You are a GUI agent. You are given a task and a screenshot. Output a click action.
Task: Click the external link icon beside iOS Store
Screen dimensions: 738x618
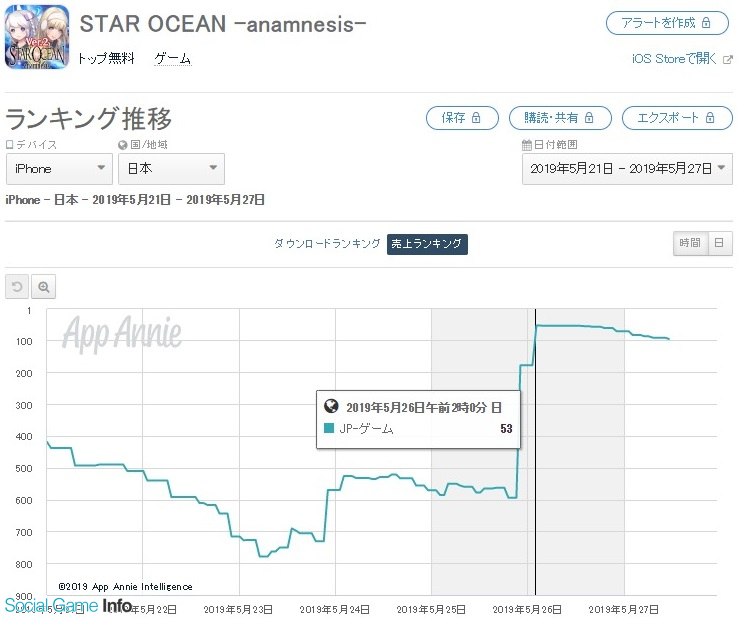tap(728, 60)
